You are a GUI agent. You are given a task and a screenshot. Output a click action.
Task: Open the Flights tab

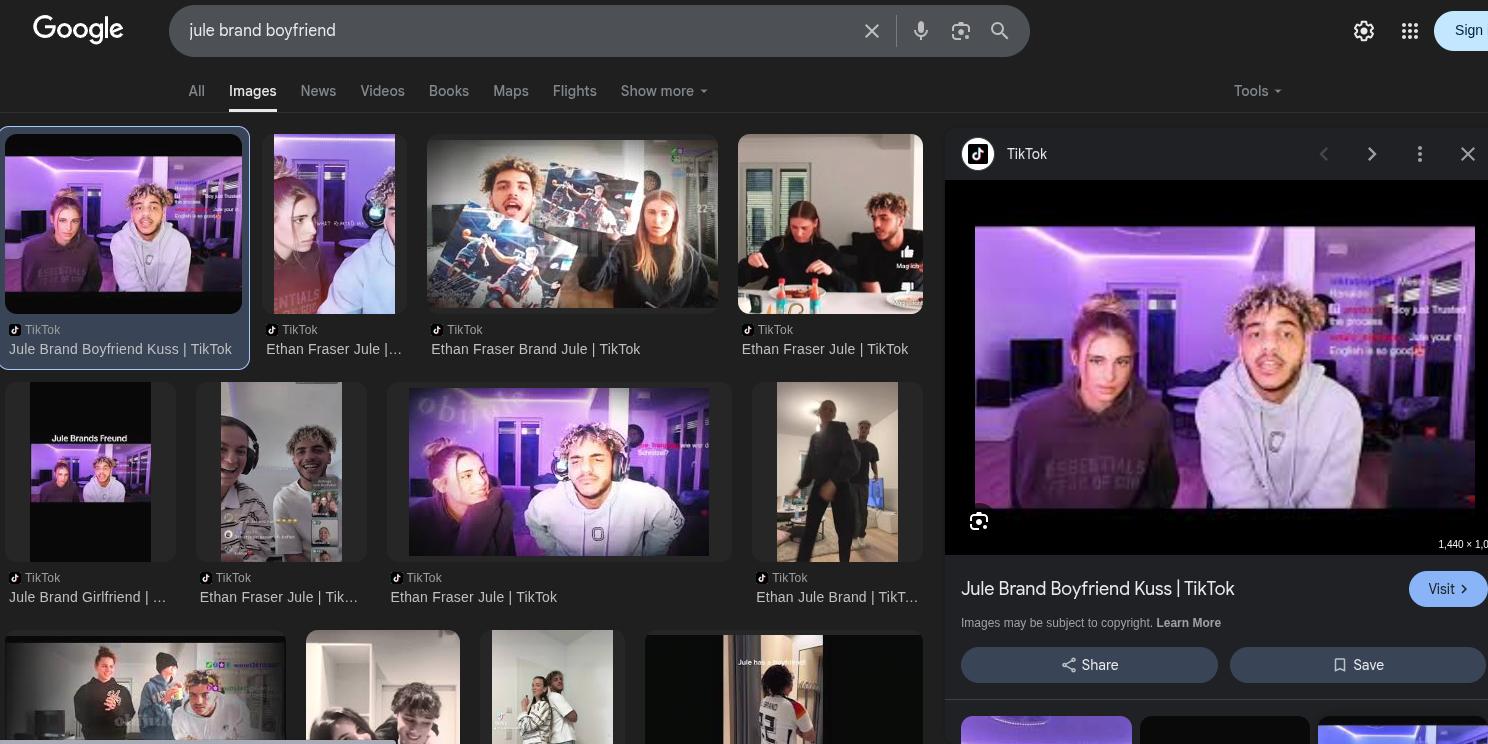[575, 91]
